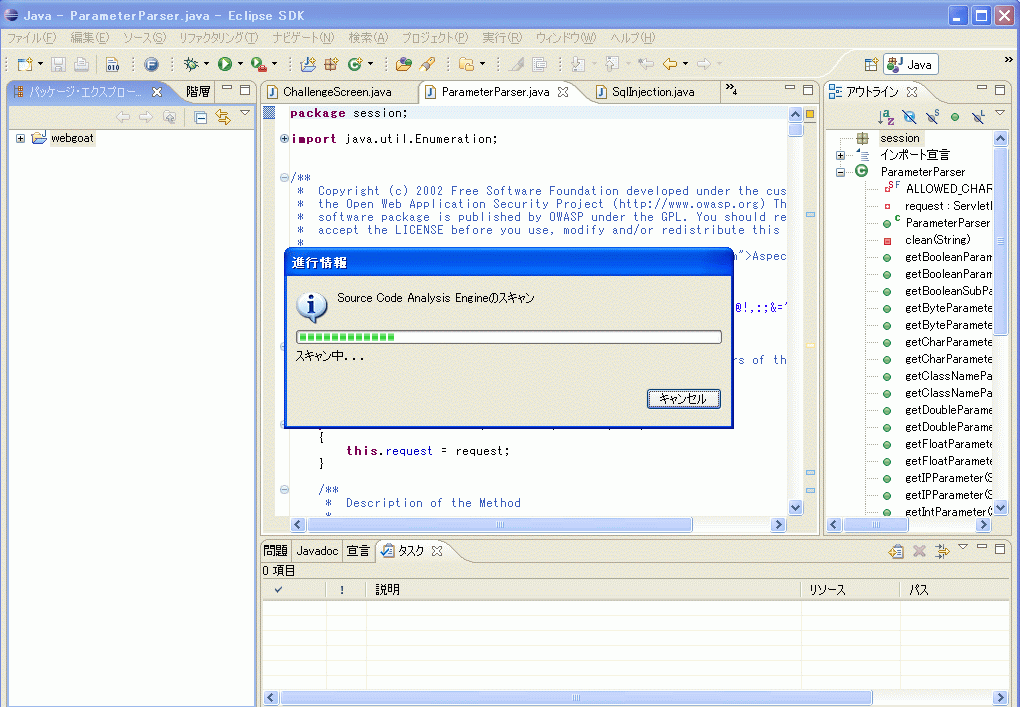1020x707 pixels.
Task: Toggle hide static members in Outline
Action: 932,117
